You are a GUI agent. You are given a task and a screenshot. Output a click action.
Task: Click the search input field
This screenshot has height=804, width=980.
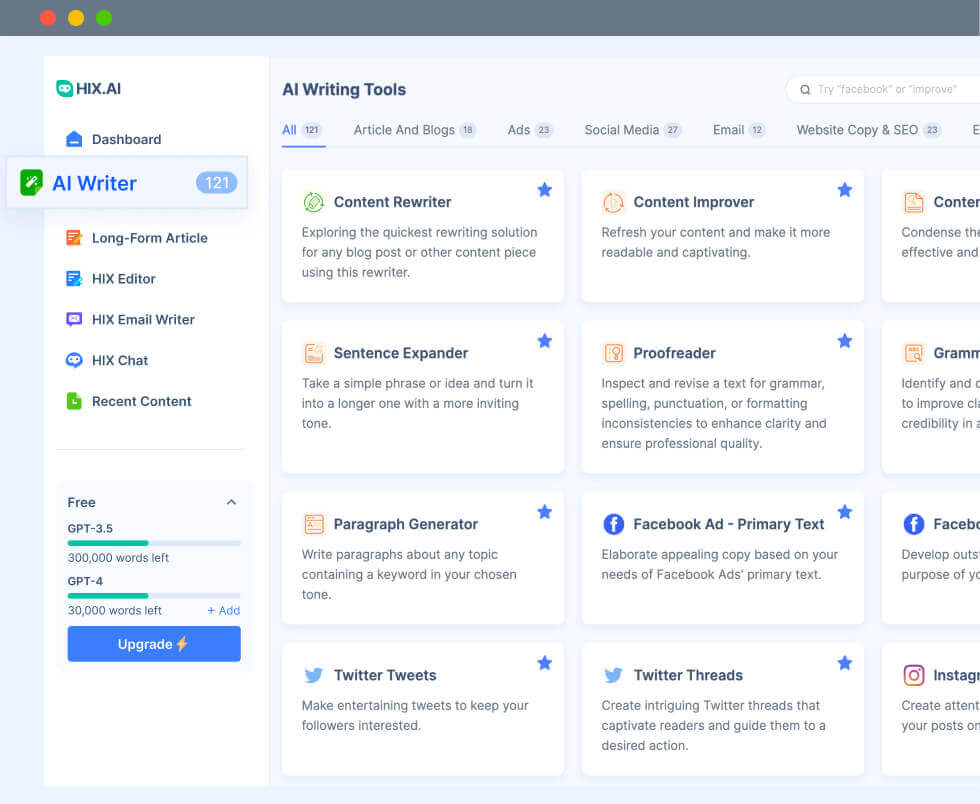pyautogui.click(x=890, y=89)
